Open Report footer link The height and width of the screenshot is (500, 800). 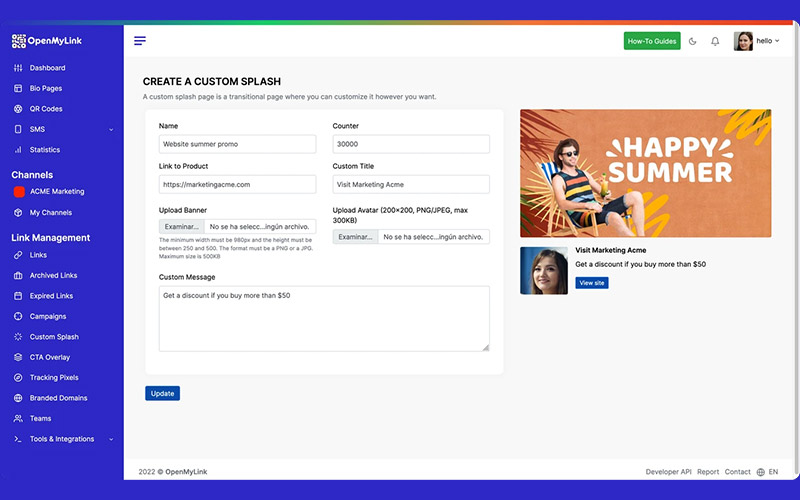(708, 472)
